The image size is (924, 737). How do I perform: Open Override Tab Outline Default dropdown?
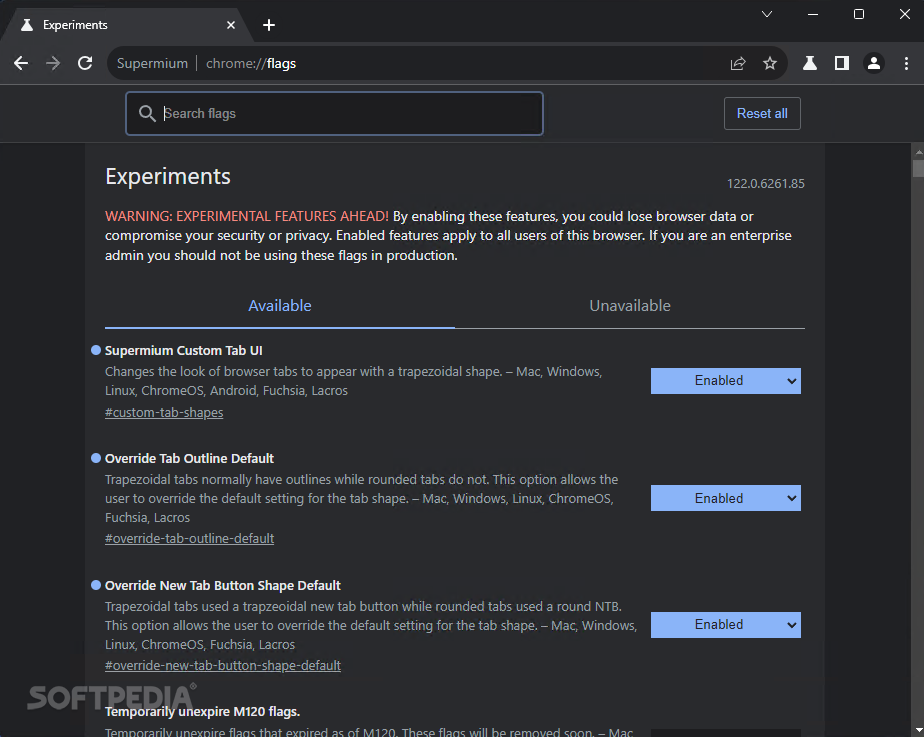coord(725,498)
